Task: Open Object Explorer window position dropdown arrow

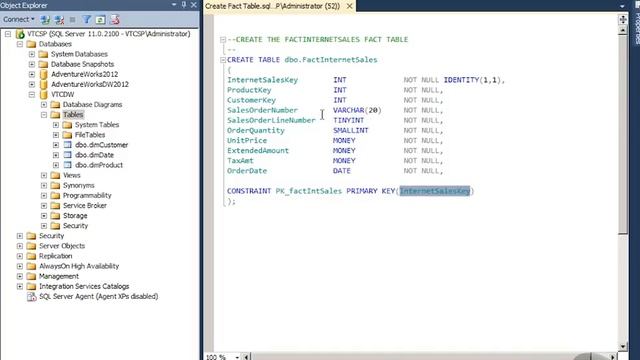Action: (x=174, y=5)
